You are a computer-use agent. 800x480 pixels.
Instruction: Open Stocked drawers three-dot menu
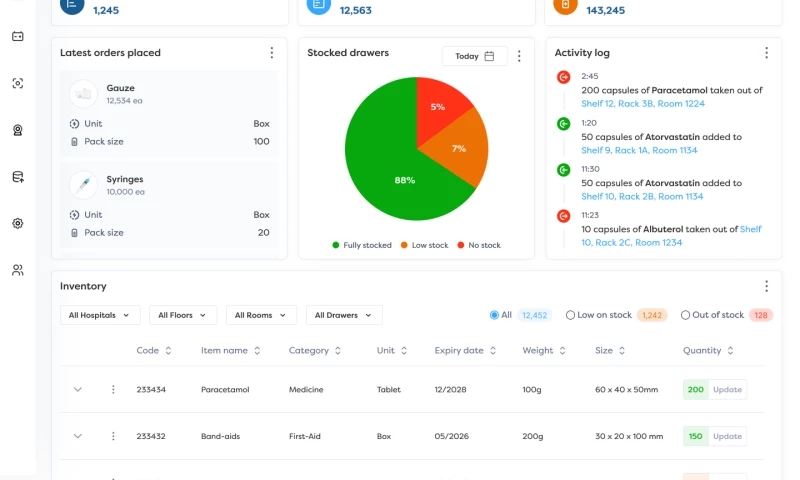click(x=519, y=56)
